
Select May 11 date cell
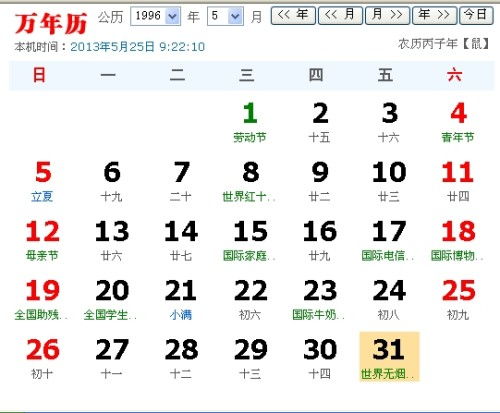pos(458,182)
